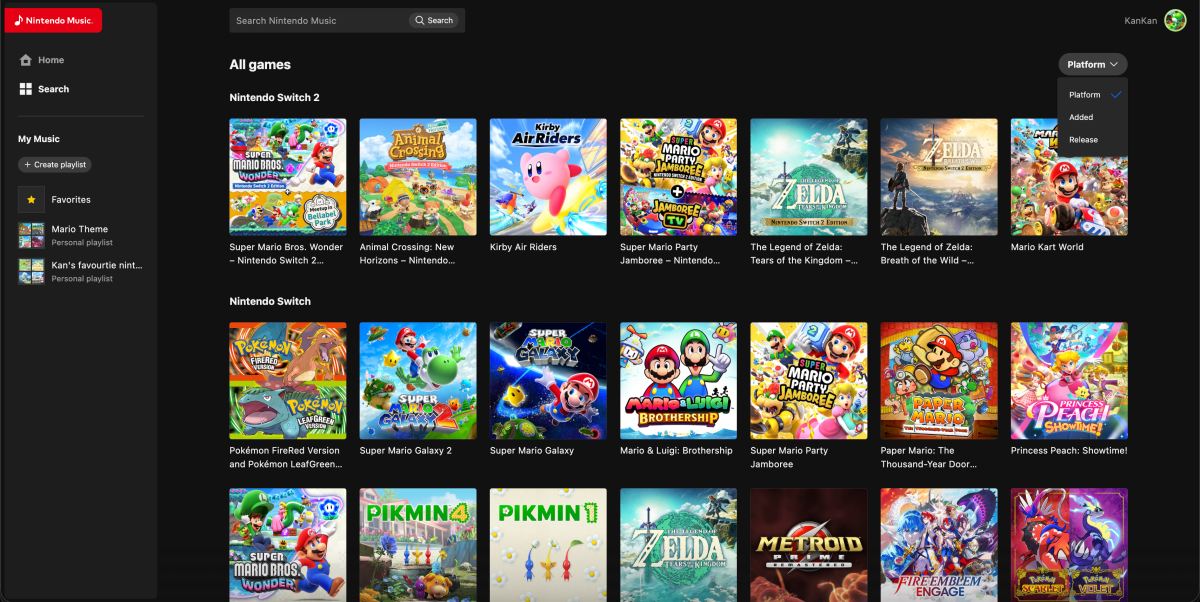
Task: Open Super Mario Party Jamboree Switch 2 cover
Action: (678, 177)
